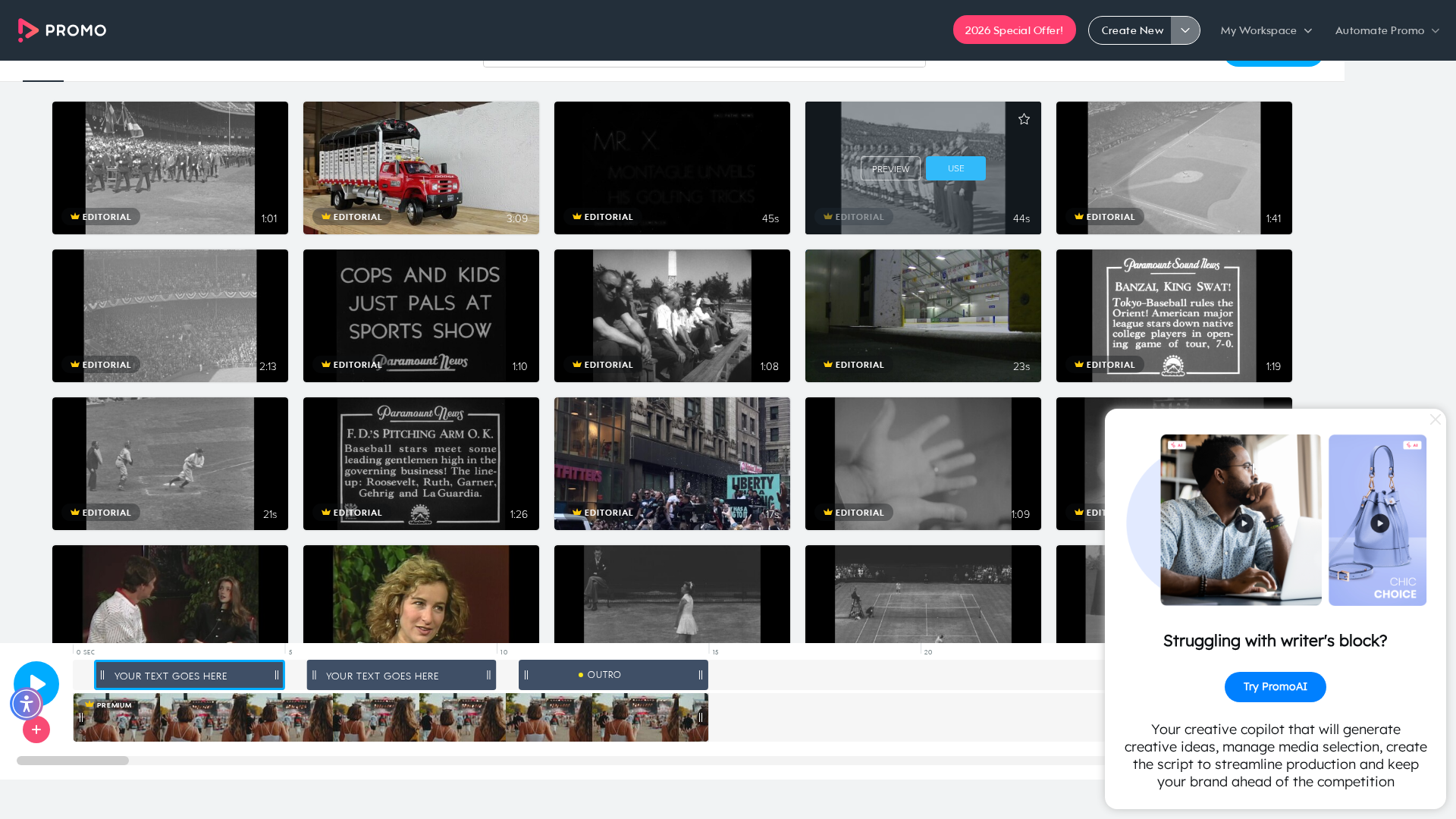The width and height of the screenshot is (1456, 819).
Task: Click the Premium badge on timeline video
Action: (109, 705)
